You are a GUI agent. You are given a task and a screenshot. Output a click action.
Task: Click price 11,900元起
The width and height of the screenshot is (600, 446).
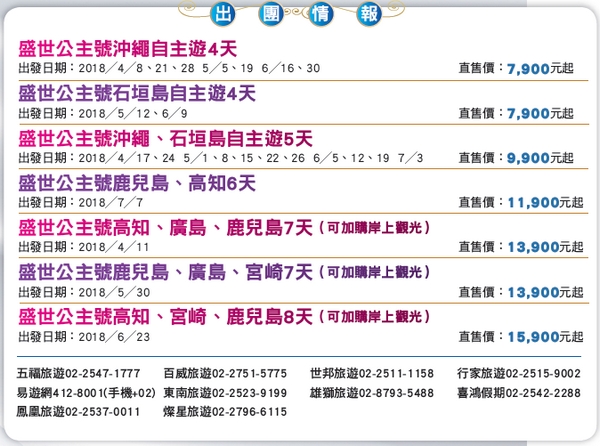tap(545, 202)
